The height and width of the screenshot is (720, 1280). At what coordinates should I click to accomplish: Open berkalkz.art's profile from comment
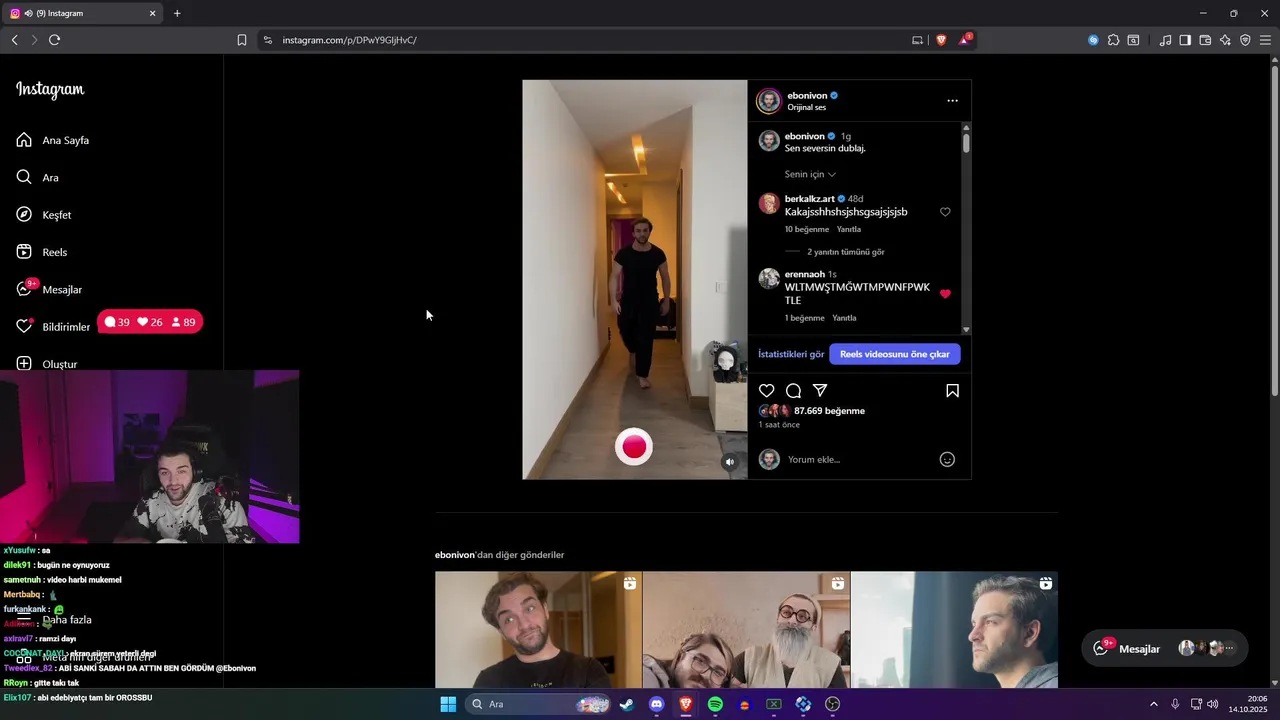[x=809, y=199]
